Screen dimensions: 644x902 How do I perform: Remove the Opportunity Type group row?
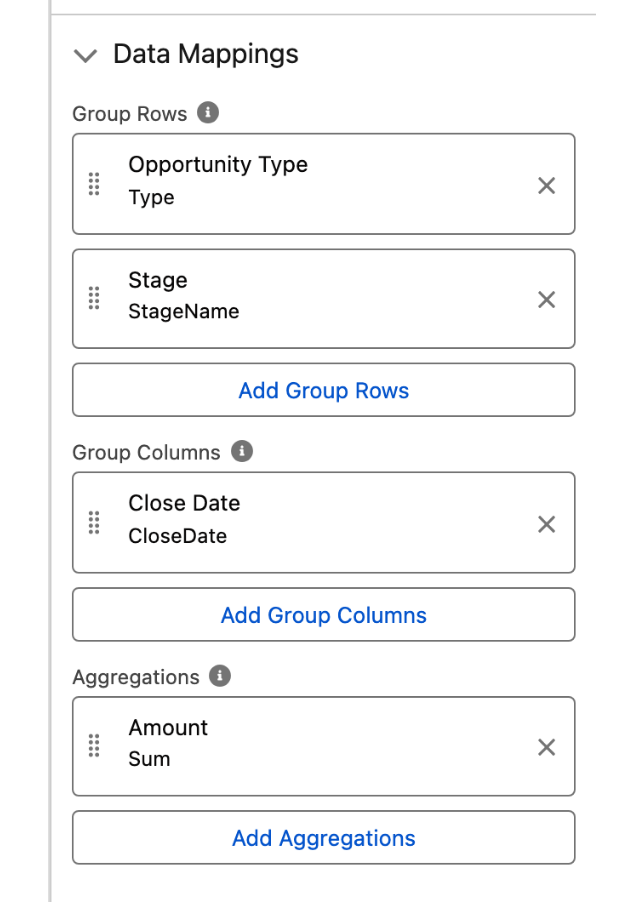coord(546,185)
